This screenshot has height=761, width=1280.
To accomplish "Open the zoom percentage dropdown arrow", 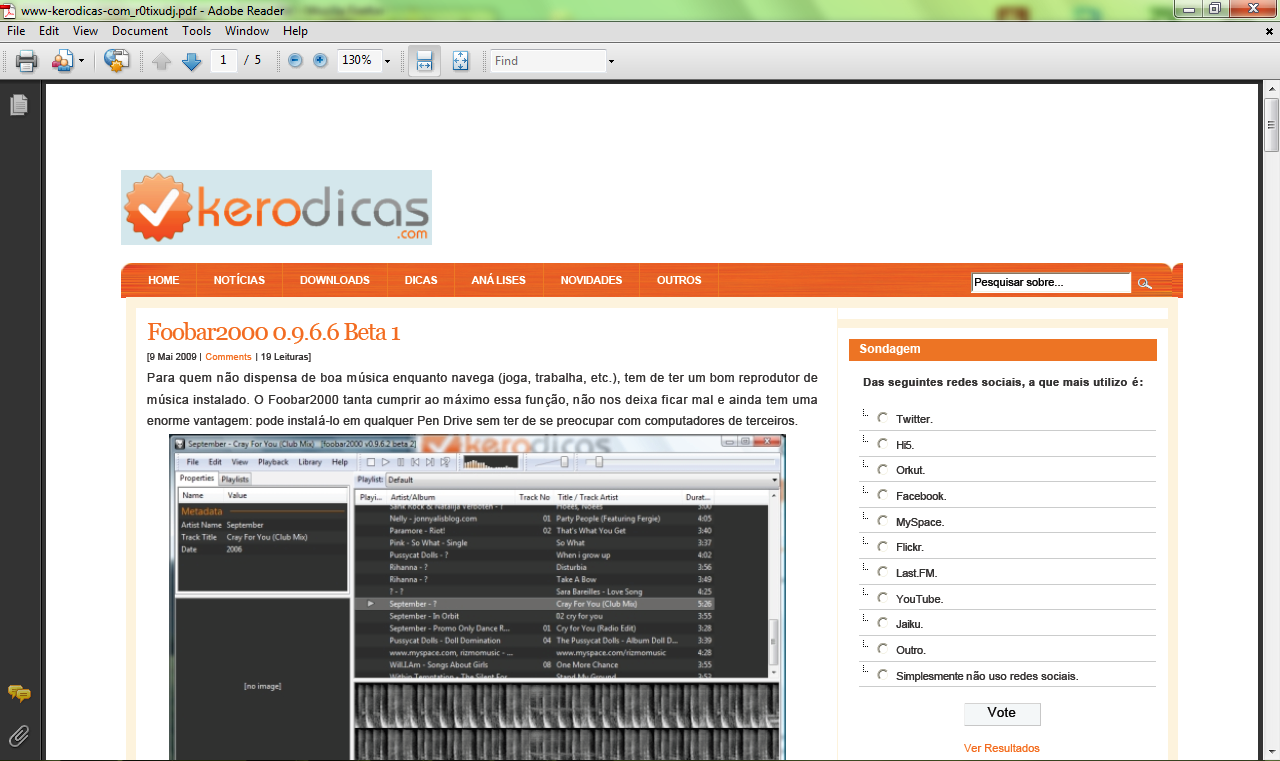I will pyautogui.click(x=387, y=61).
